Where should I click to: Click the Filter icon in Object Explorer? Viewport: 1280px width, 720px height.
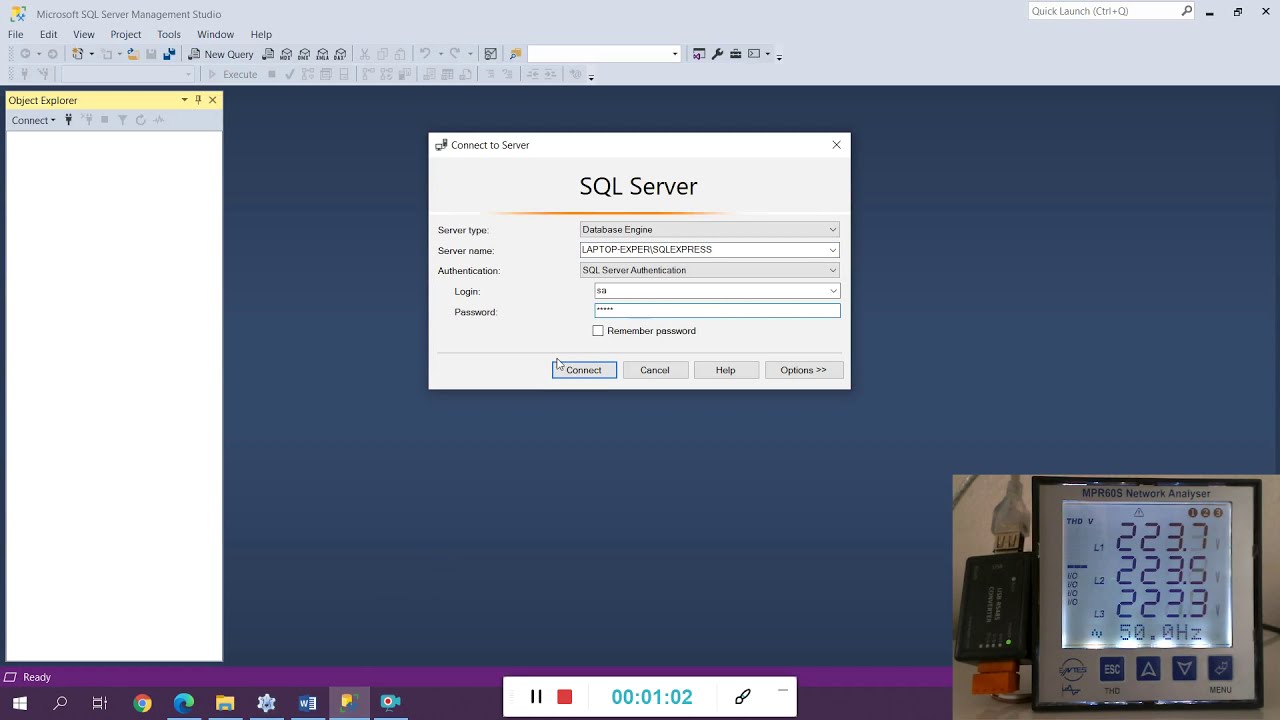pyautogui.click(x=122, y=120)
